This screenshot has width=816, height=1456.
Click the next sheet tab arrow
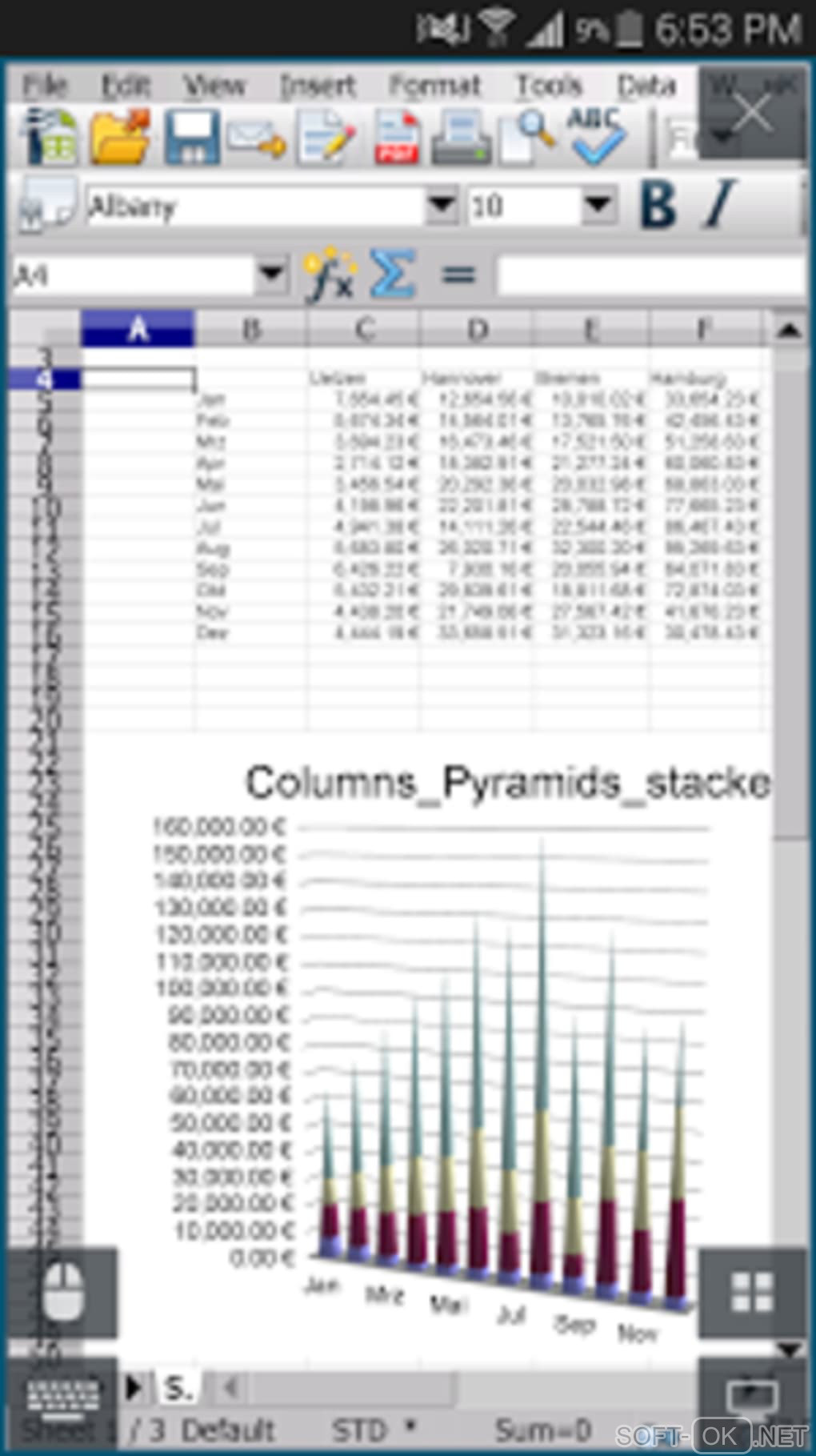click(134, 1386)
